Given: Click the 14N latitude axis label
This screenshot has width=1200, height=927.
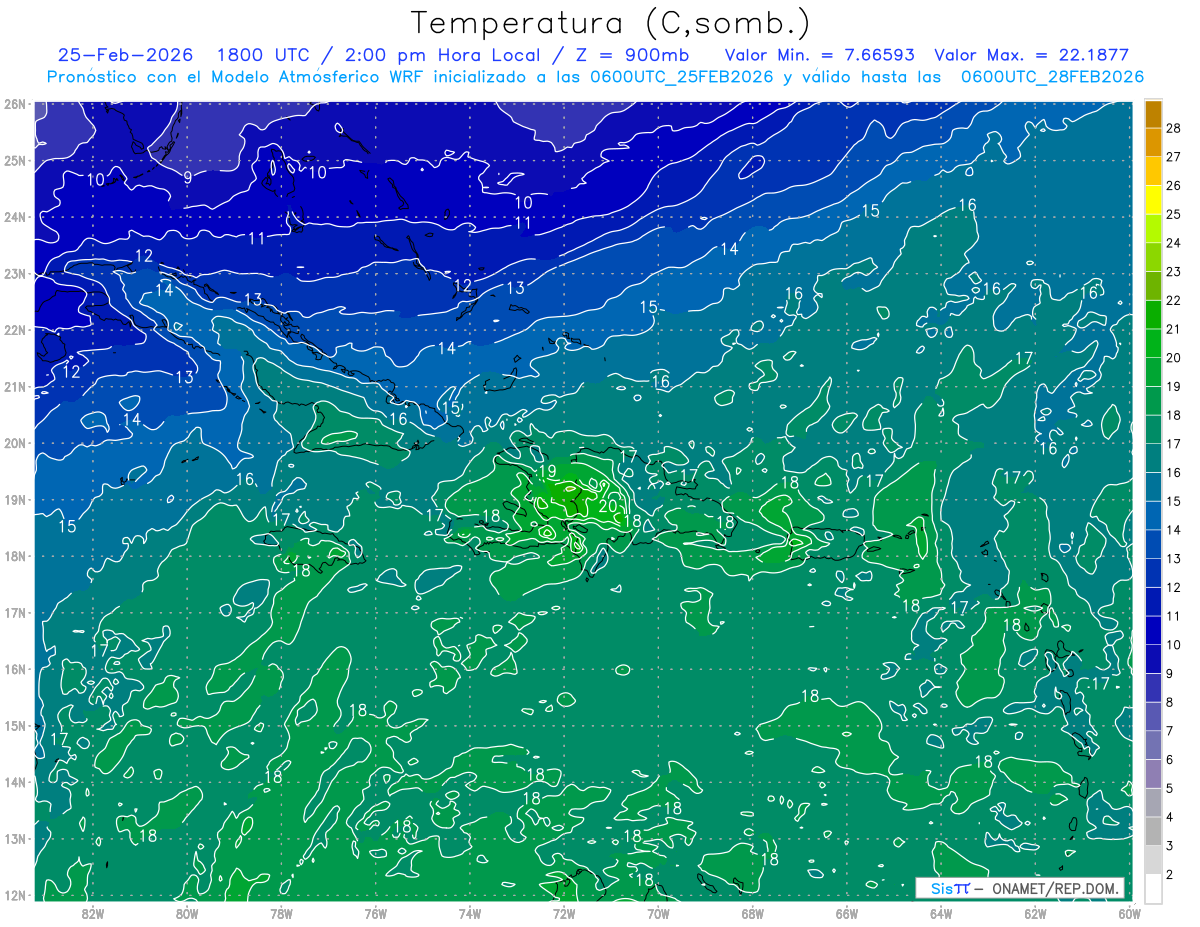Looking at the screenshot, I should (x=14, y=782).
